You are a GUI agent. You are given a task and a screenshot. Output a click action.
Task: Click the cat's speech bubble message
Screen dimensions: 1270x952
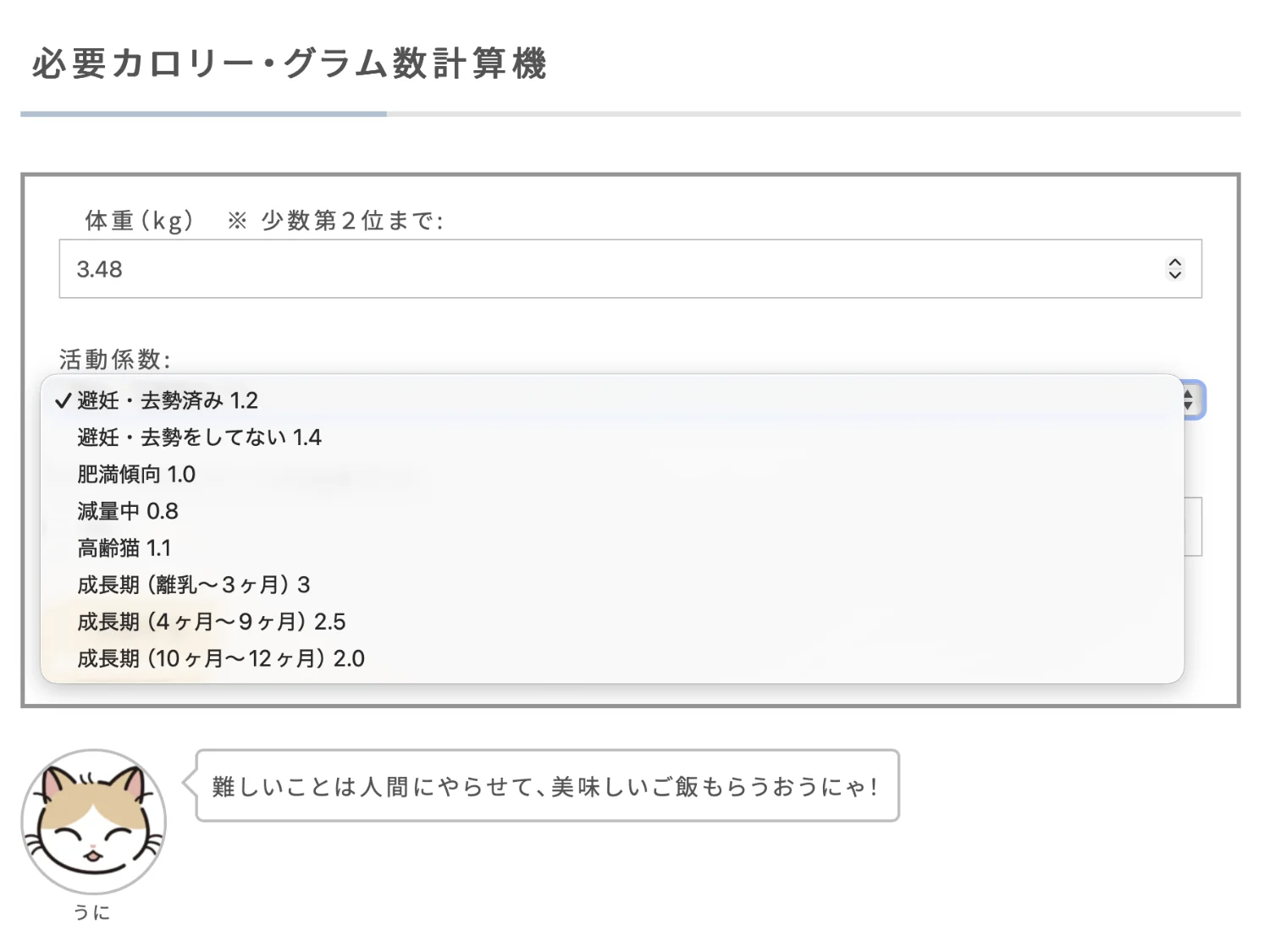[x=547, y=786]
